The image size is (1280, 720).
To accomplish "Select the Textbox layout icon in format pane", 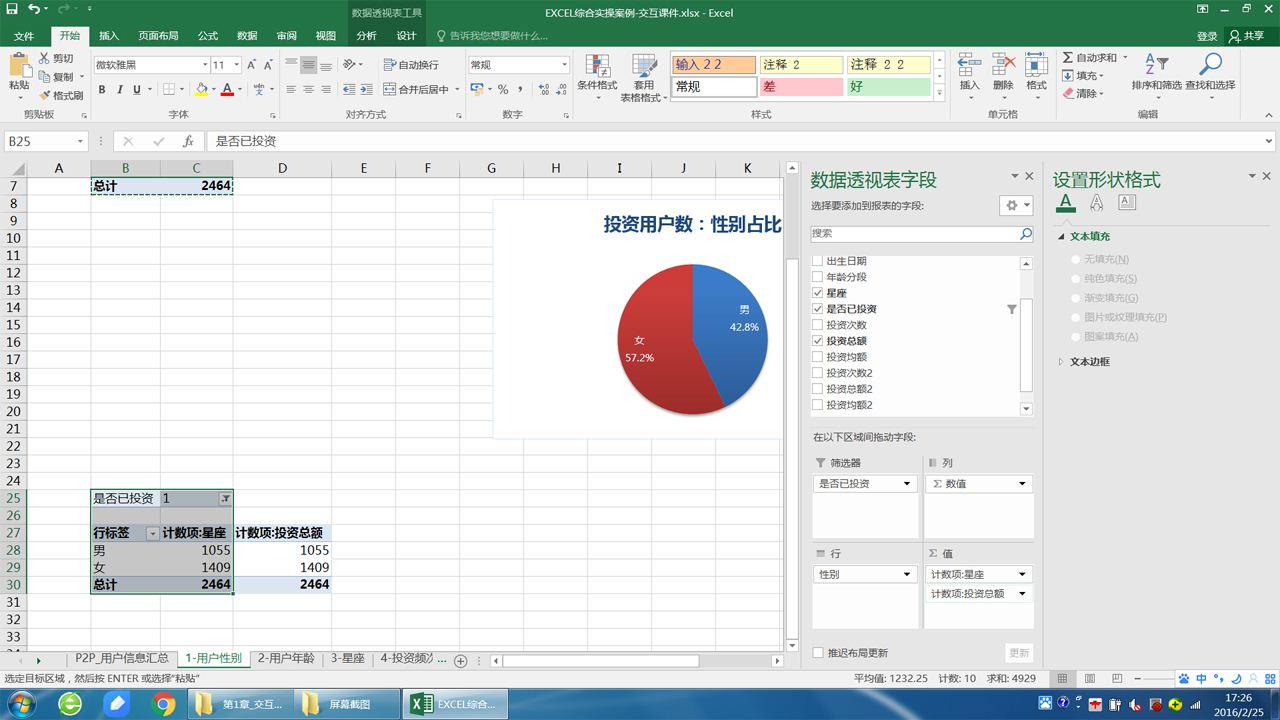I will 1127,202.
